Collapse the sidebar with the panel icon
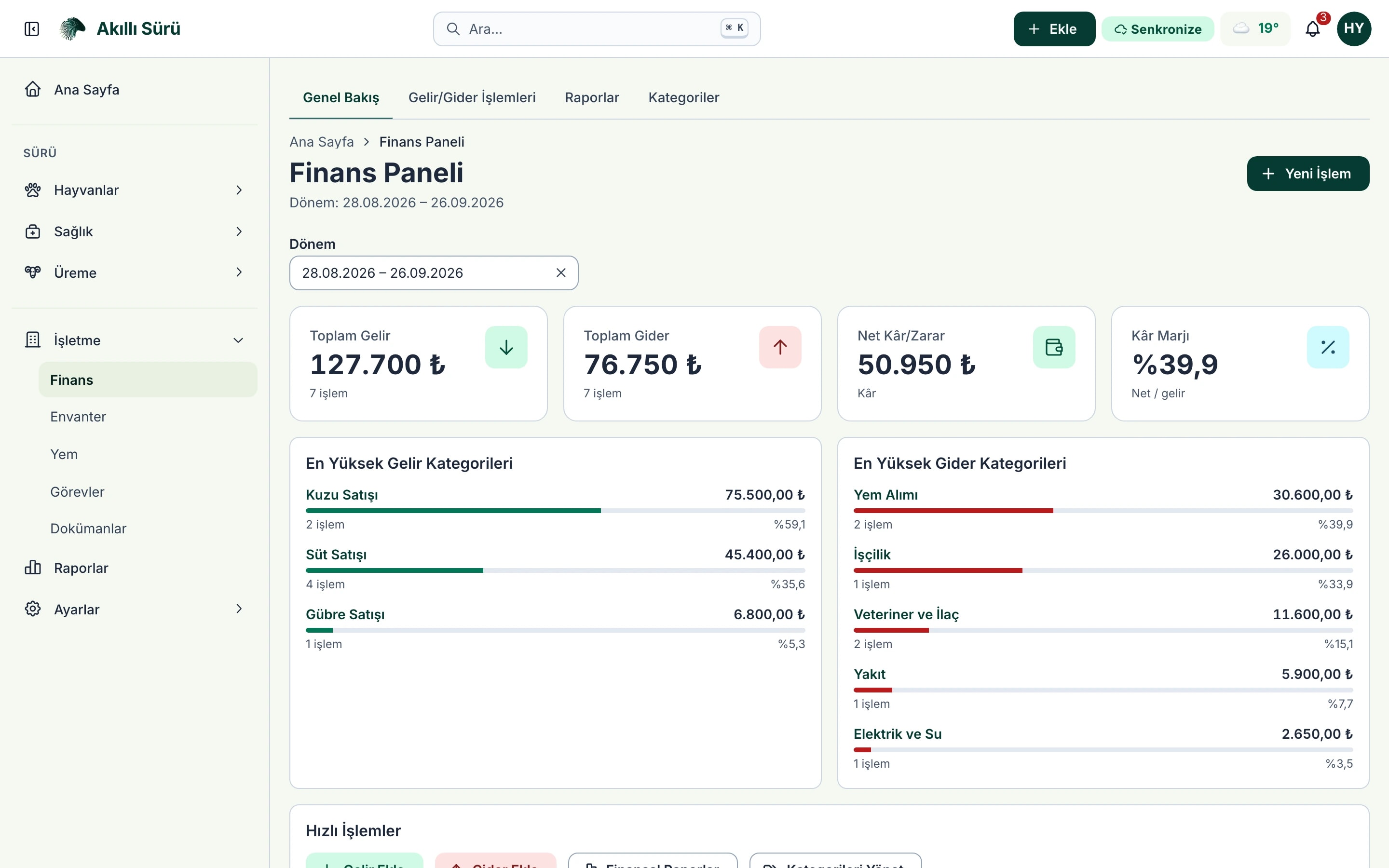Image resolution: width=1389 pixels, height=868 pixels. (31, 29)
